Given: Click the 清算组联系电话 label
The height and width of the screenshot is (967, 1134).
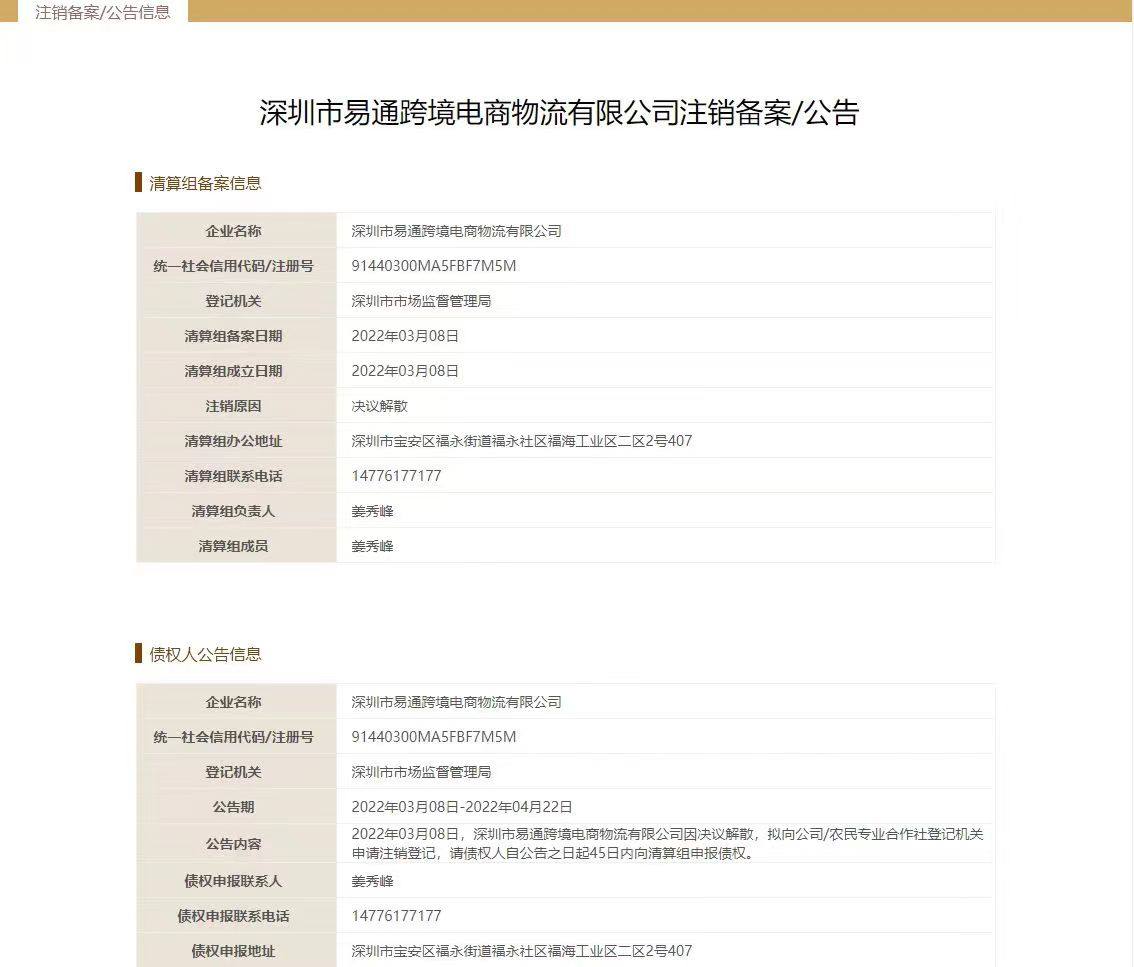Looking at the screenshot, I should [233, 476].
